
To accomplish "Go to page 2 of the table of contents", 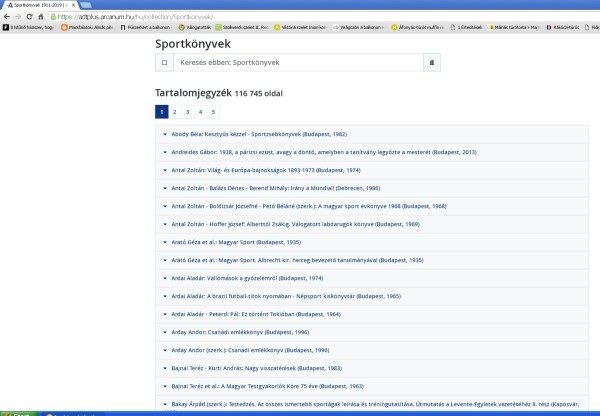I will tap(175, 112).
